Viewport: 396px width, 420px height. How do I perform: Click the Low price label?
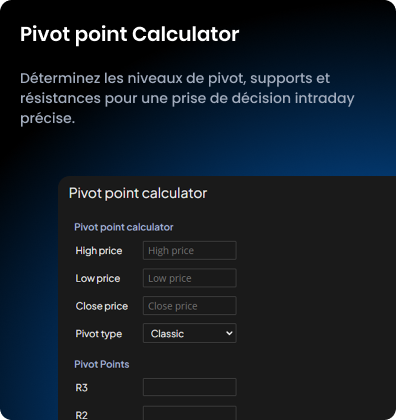click(x=98, y=278)
